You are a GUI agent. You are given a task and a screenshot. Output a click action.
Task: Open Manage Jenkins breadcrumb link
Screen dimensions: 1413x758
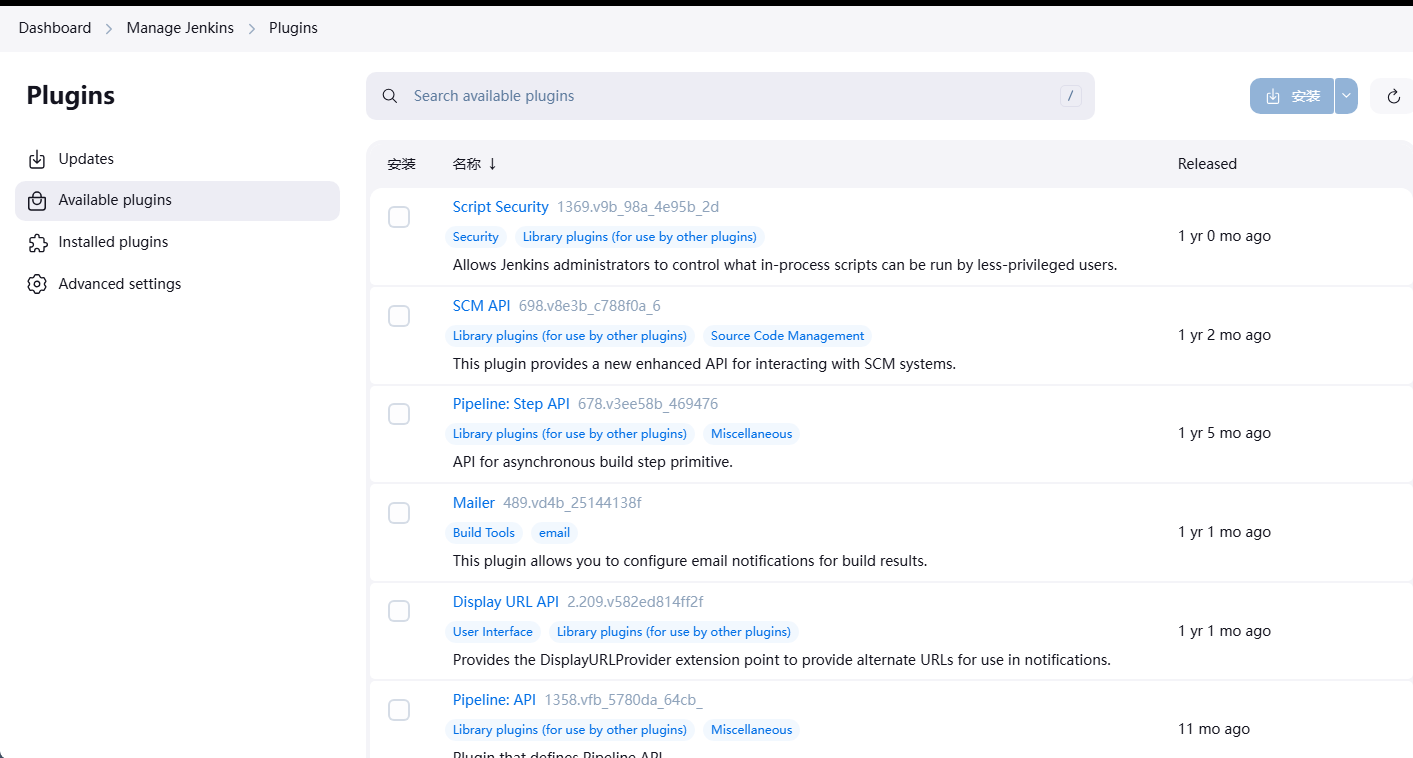click(180, 28)
